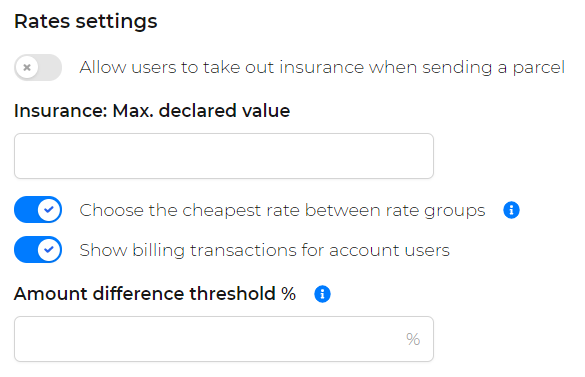Click the Insurance max declared value field
The width and height of the screenshot is (585, 377).
pyautogui.click(x=224, y=156)
